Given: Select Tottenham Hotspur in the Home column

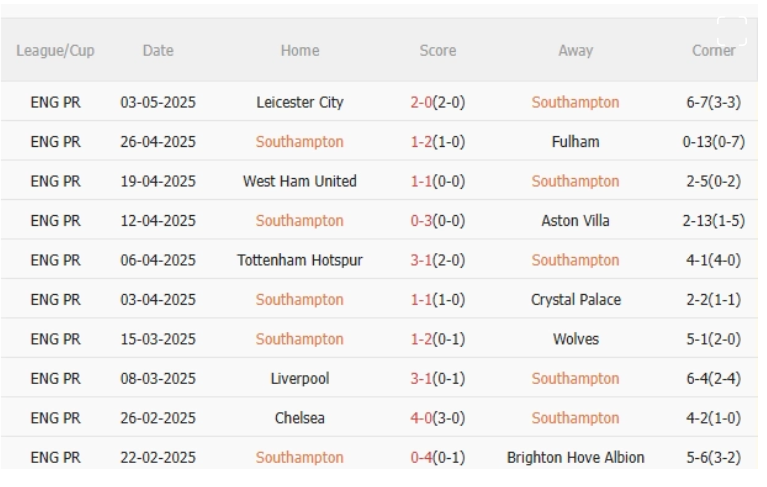Looking at the screenshot, I should [x=300, y=260].
